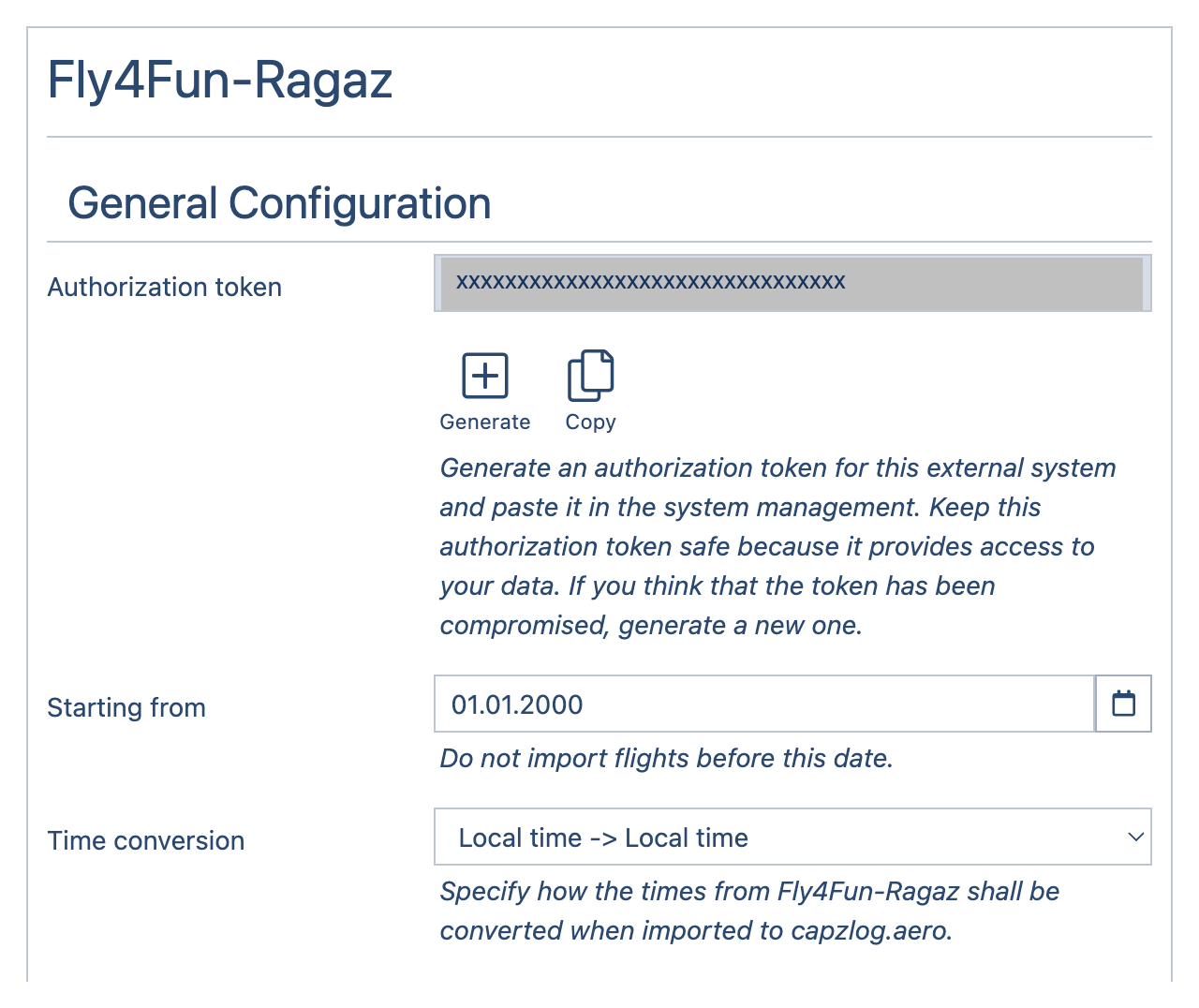Click the Starting from label
This screenshot has height=1008, width=1199.
pyautogui.click(x=126, y=707)
